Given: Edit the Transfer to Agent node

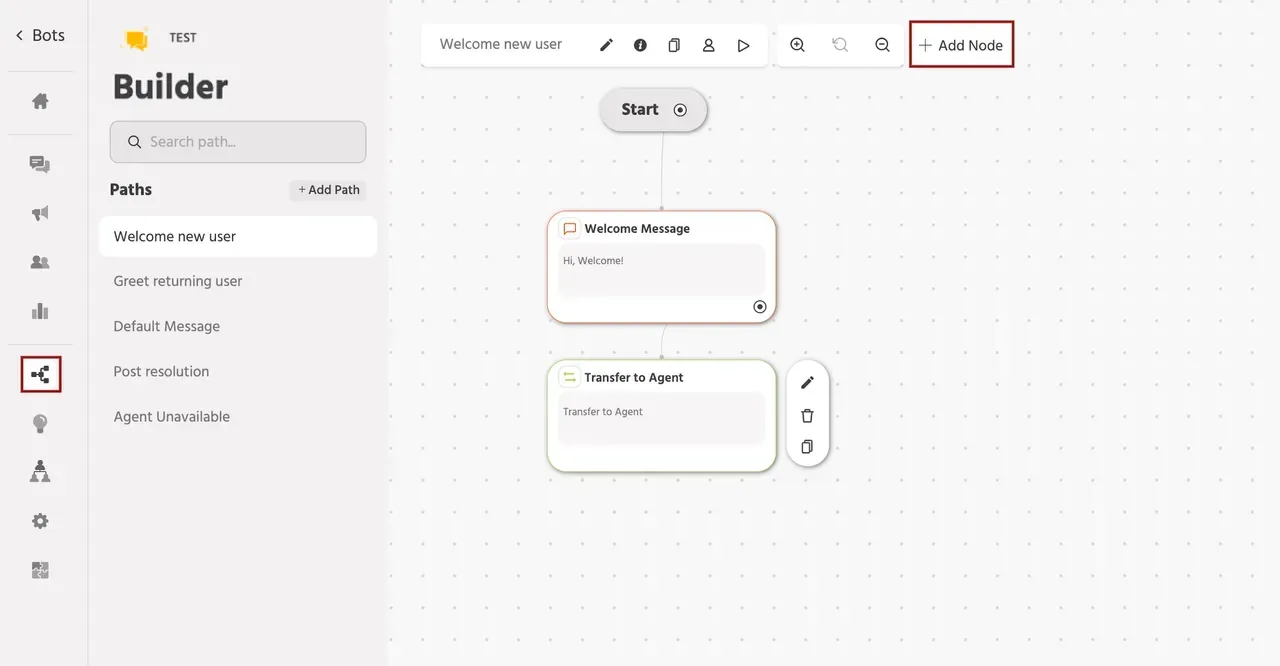Looking at the screenshot, I should click(x=808, y=382).
